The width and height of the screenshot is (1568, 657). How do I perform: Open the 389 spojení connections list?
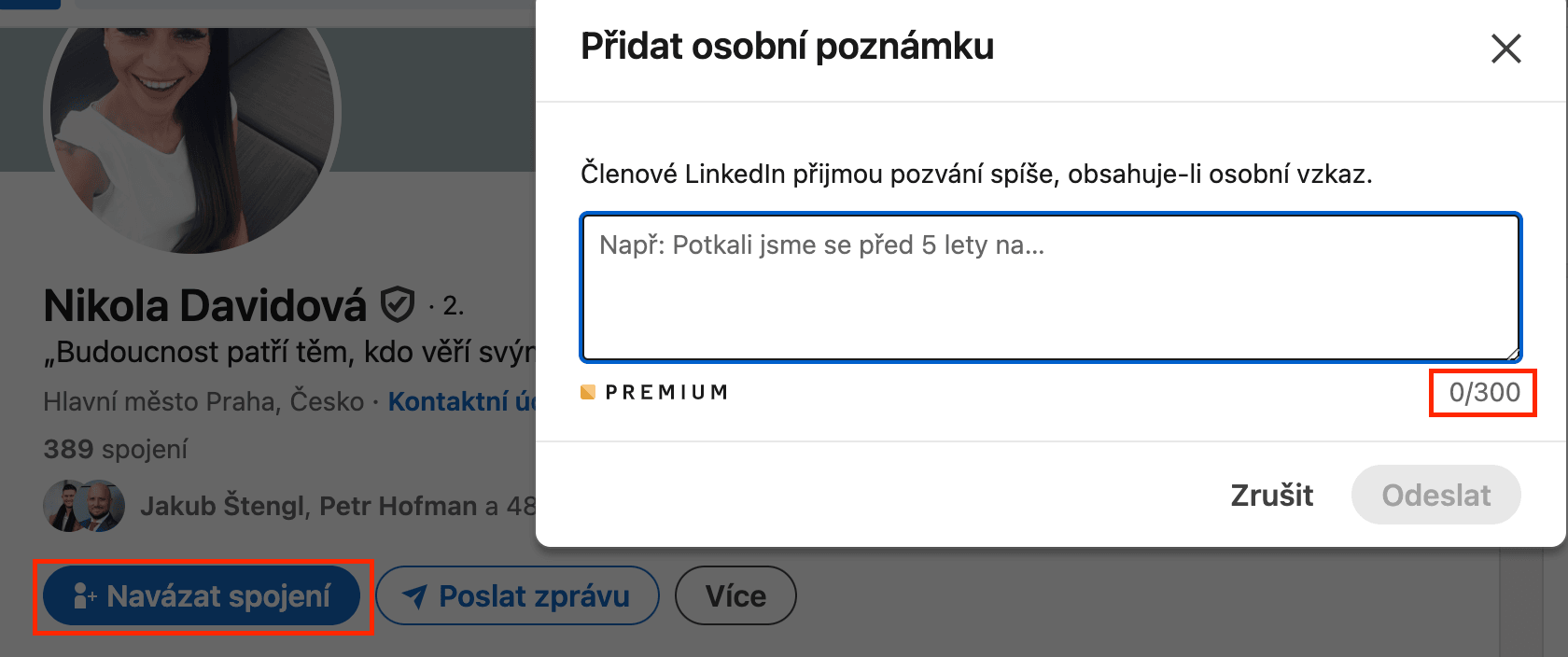(116, 449)
